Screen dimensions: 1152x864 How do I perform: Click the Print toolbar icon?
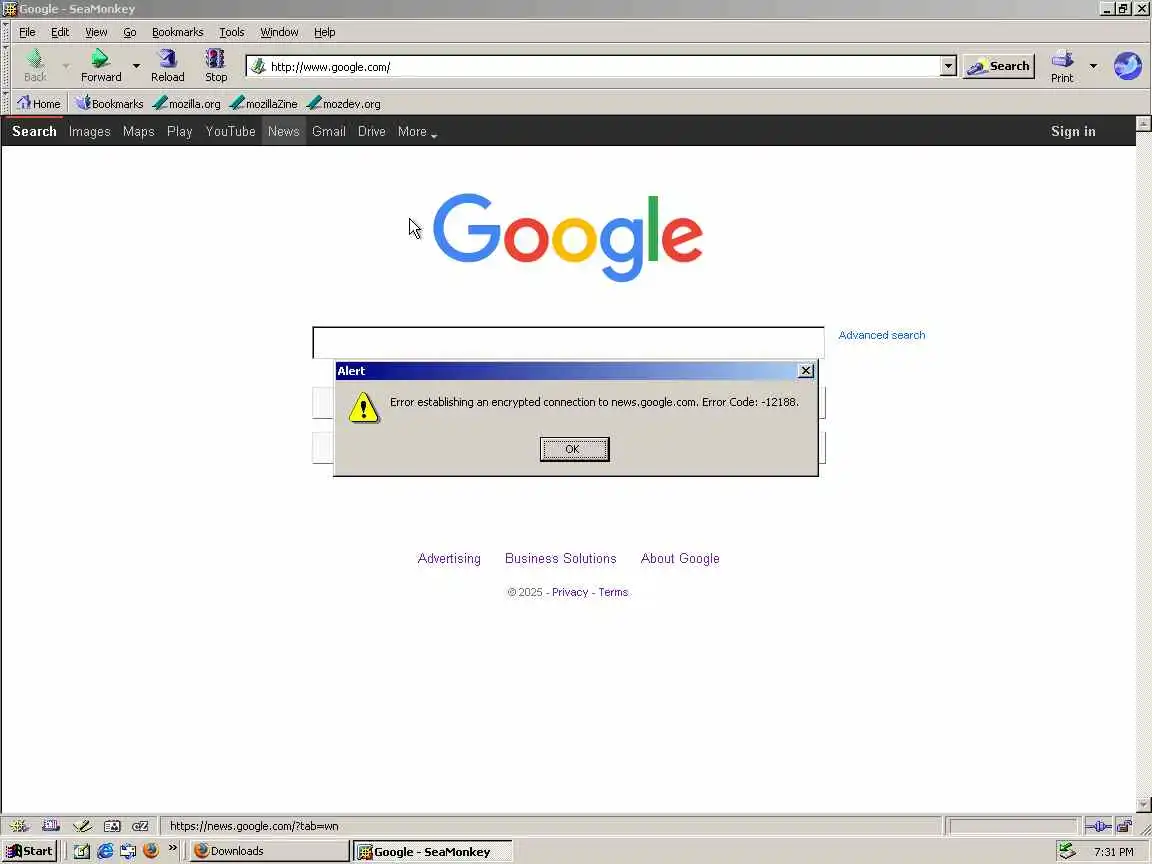pos(1062,59)
